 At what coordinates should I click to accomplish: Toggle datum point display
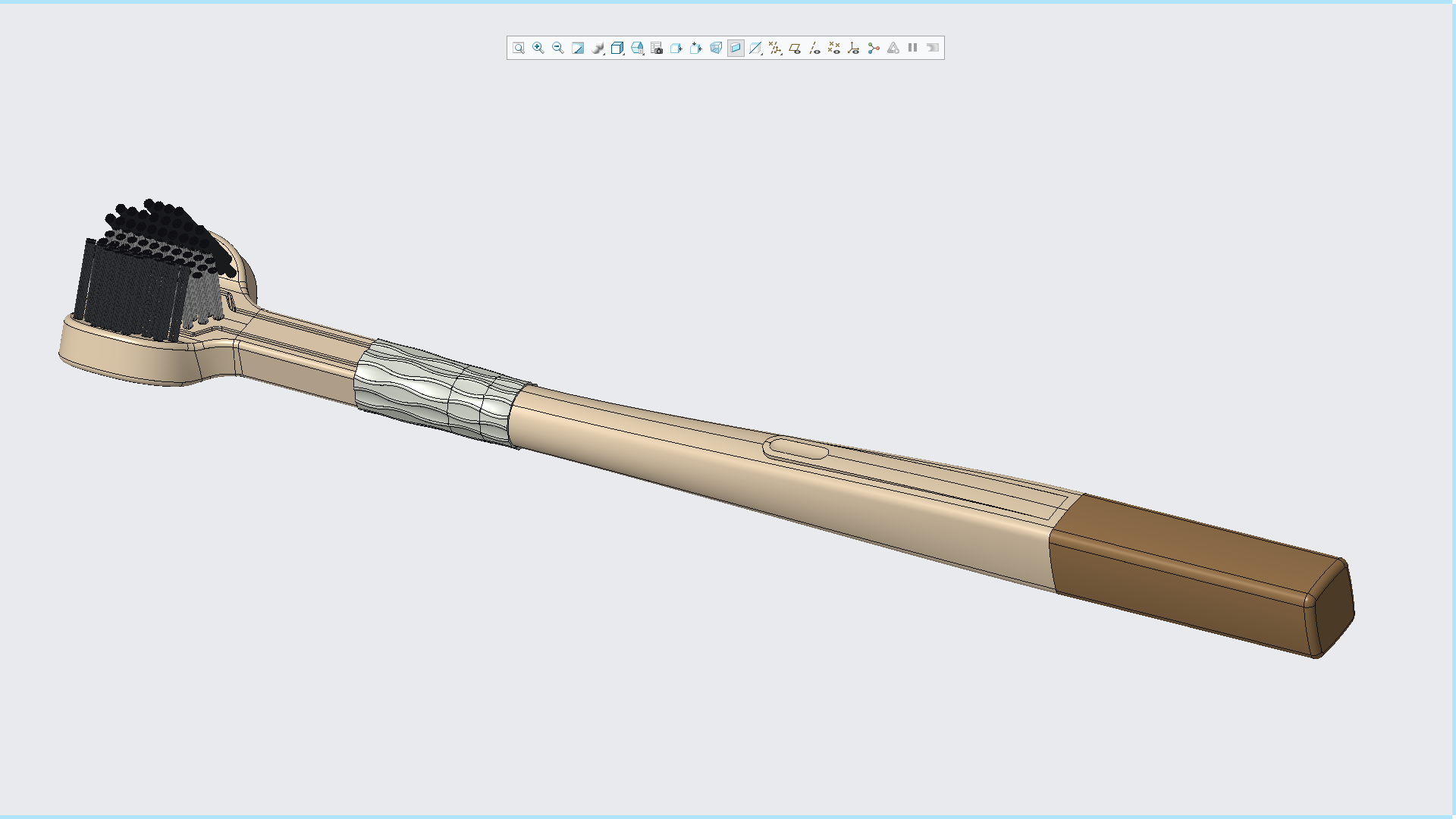[834, 48]
